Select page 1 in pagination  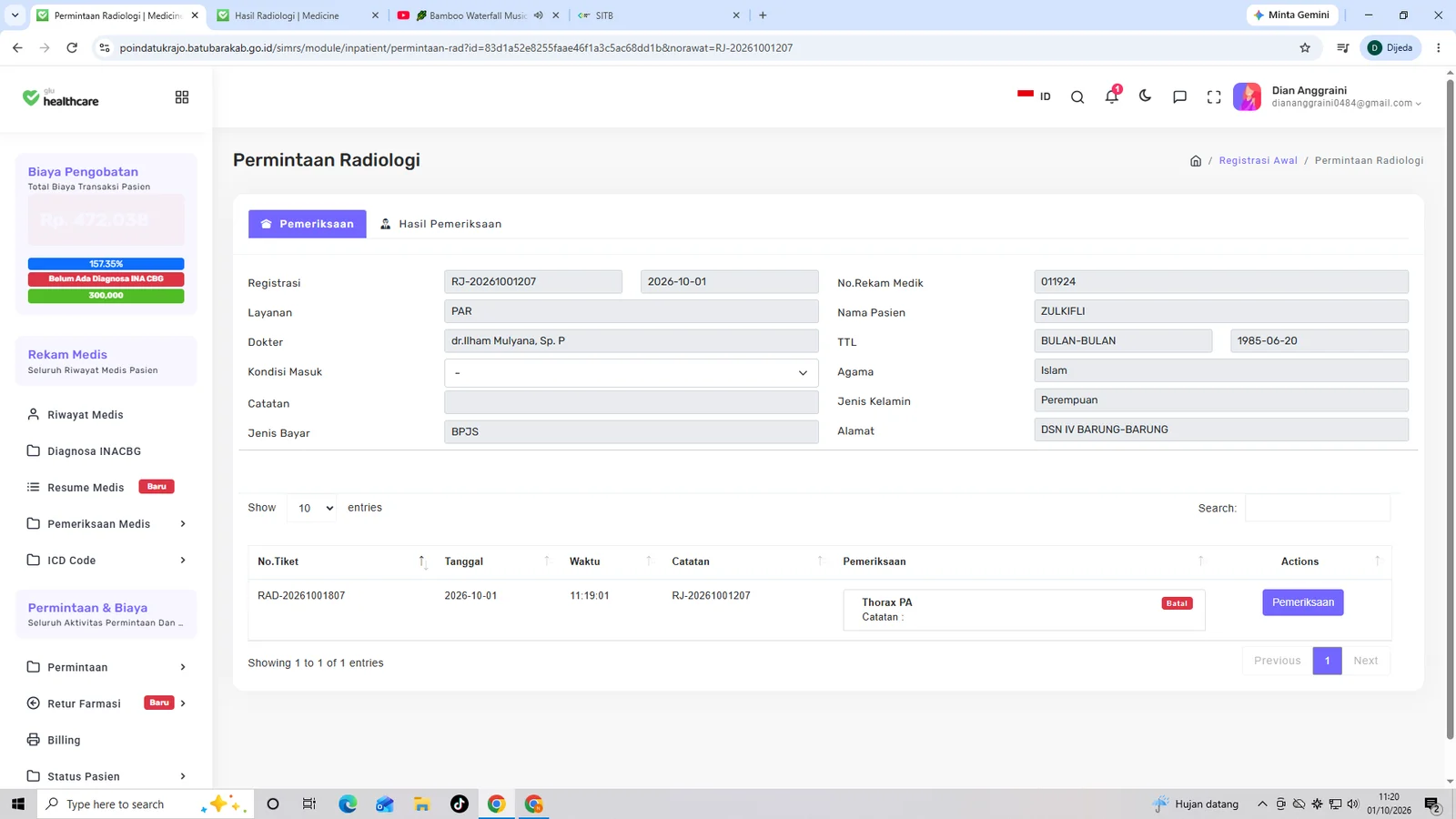click(1327, 661)
